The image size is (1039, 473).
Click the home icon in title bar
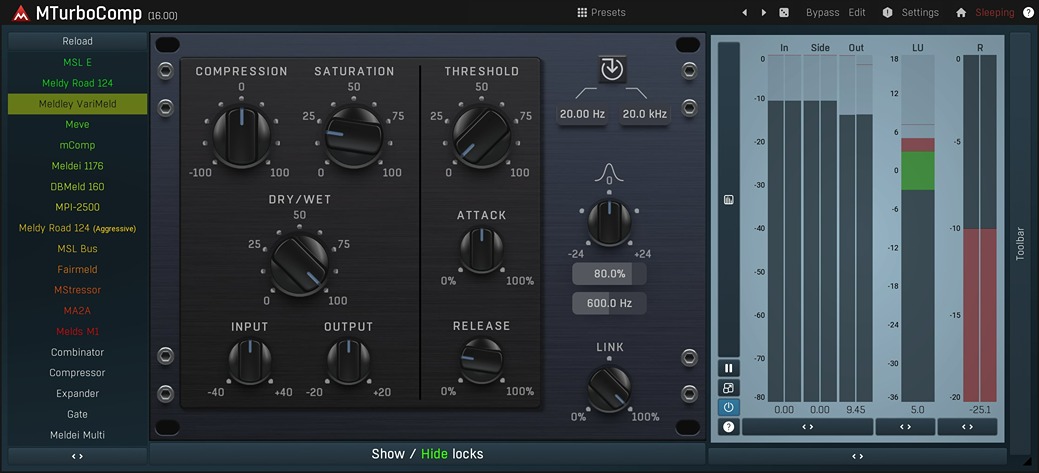(961, 13)
